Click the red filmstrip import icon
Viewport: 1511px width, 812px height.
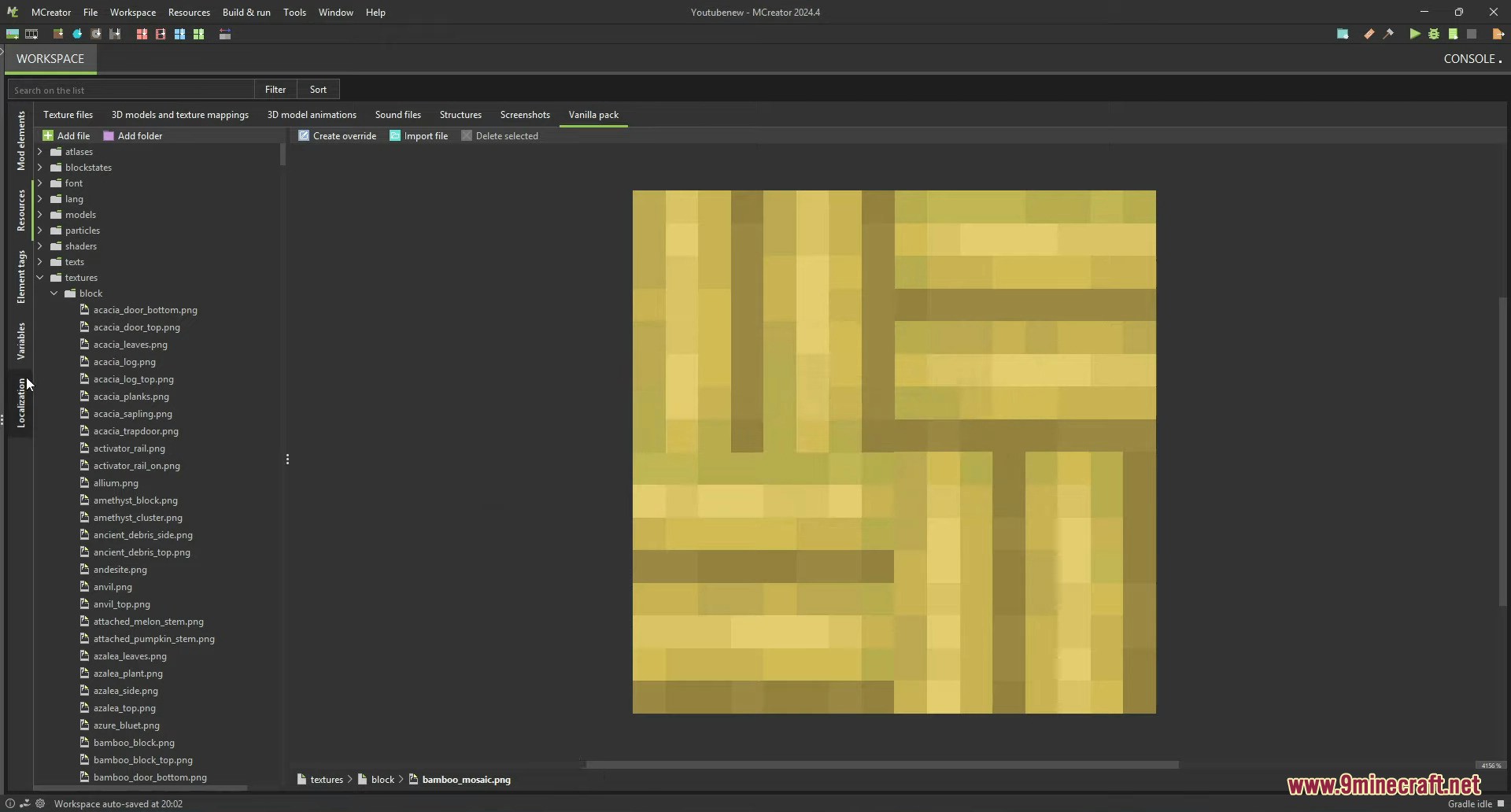161,34
